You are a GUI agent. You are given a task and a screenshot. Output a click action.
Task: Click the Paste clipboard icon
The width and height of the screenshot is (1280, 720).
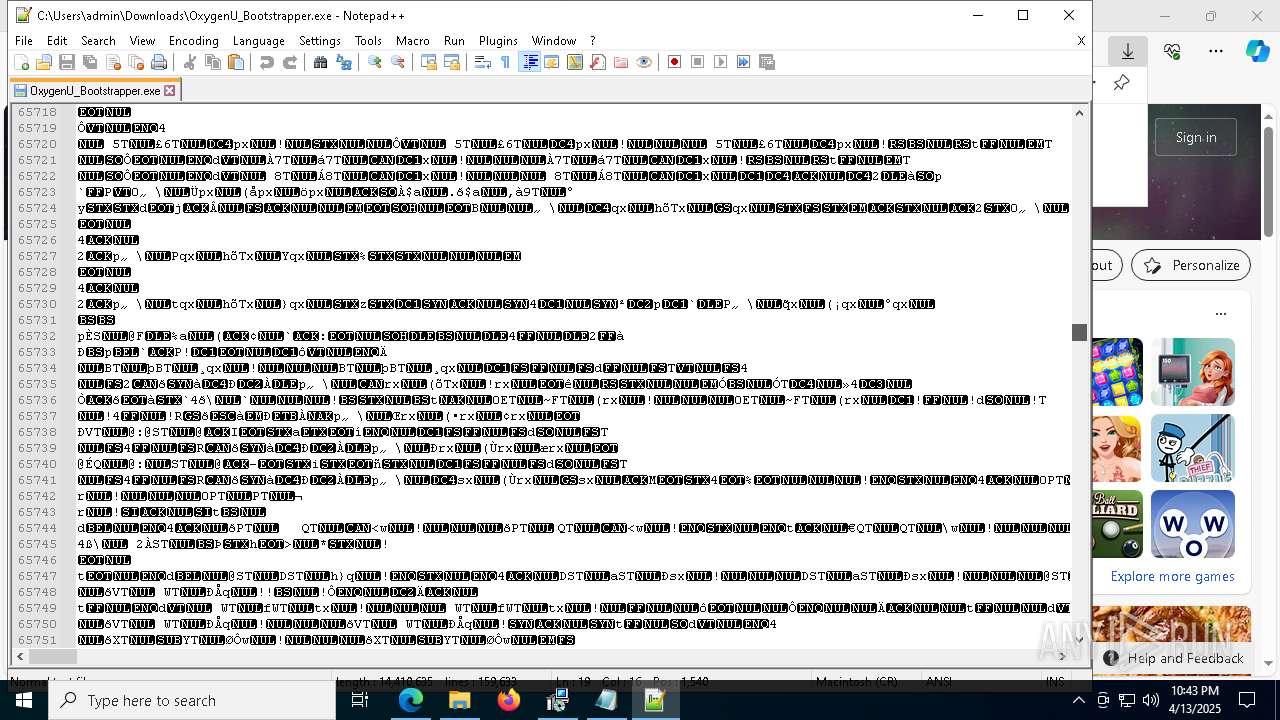tap(236, 62)
